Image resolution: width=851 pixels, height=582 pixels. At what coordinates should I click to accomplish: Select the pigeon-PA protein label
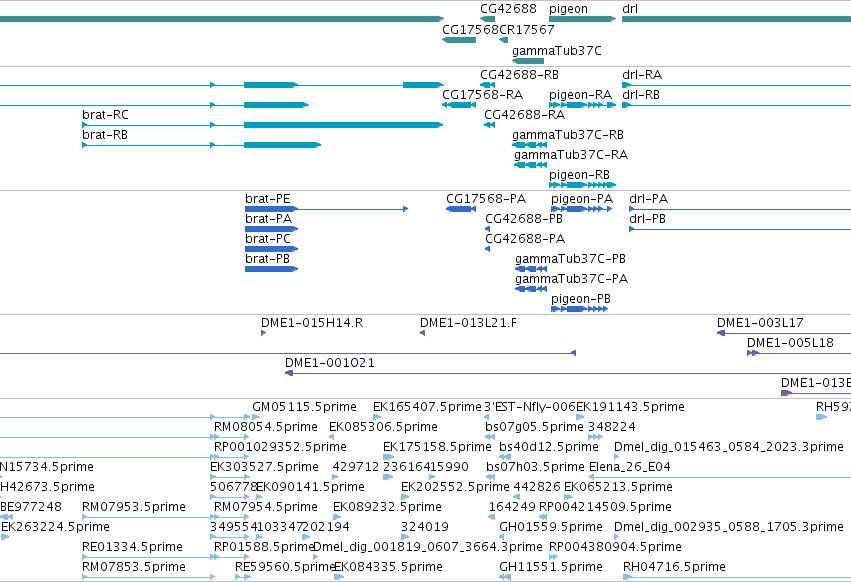pyautogui.click(x=582, y=199)
